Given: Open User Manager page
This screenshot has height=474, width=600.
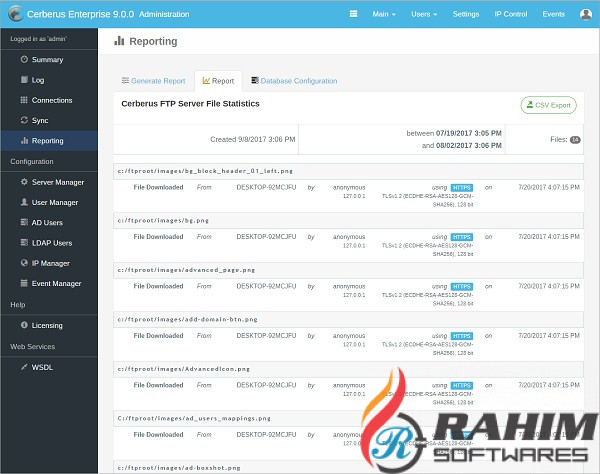Looking at the screenshot, I should tap(54, 202).
